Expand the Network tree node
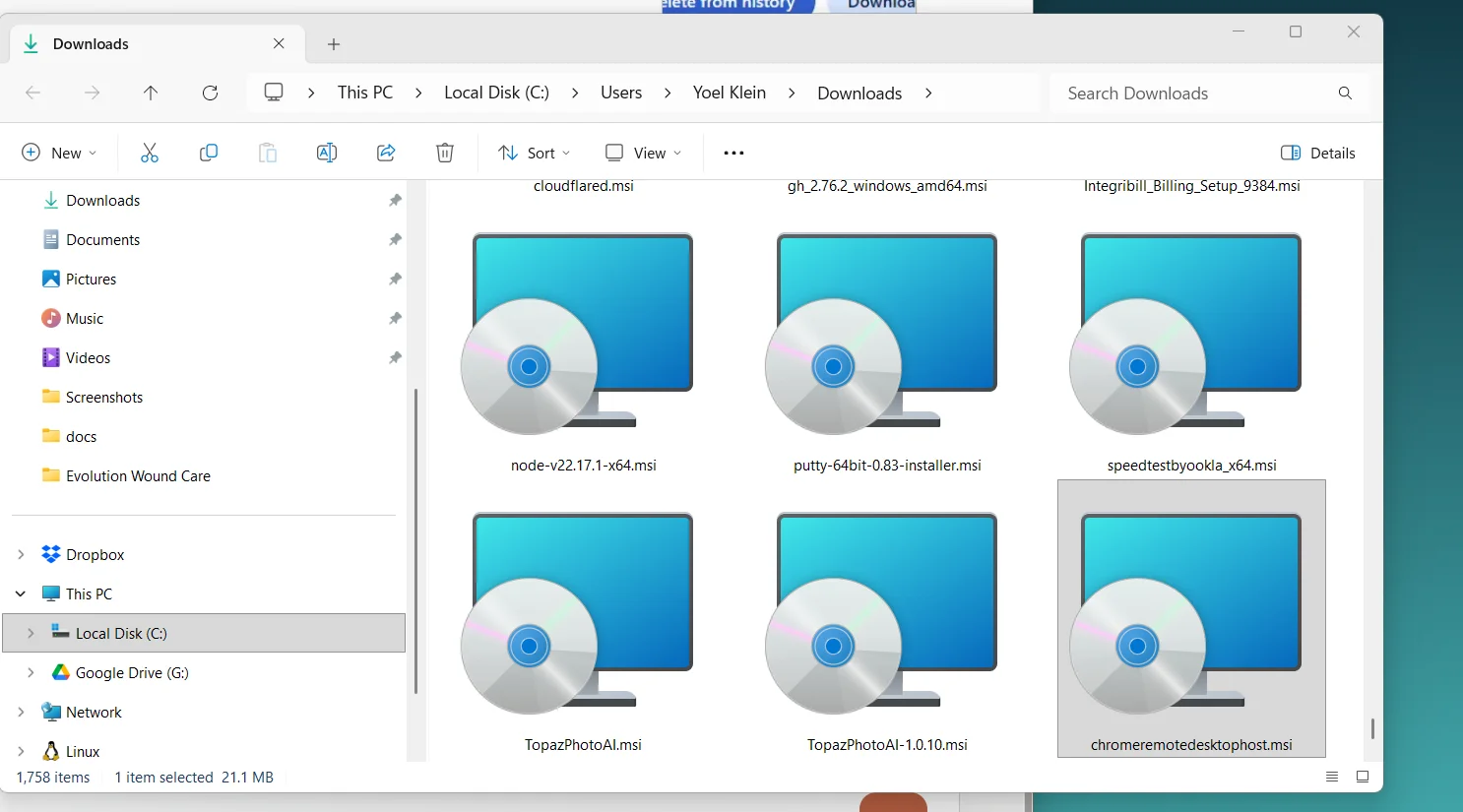 (x=21, y=712)
